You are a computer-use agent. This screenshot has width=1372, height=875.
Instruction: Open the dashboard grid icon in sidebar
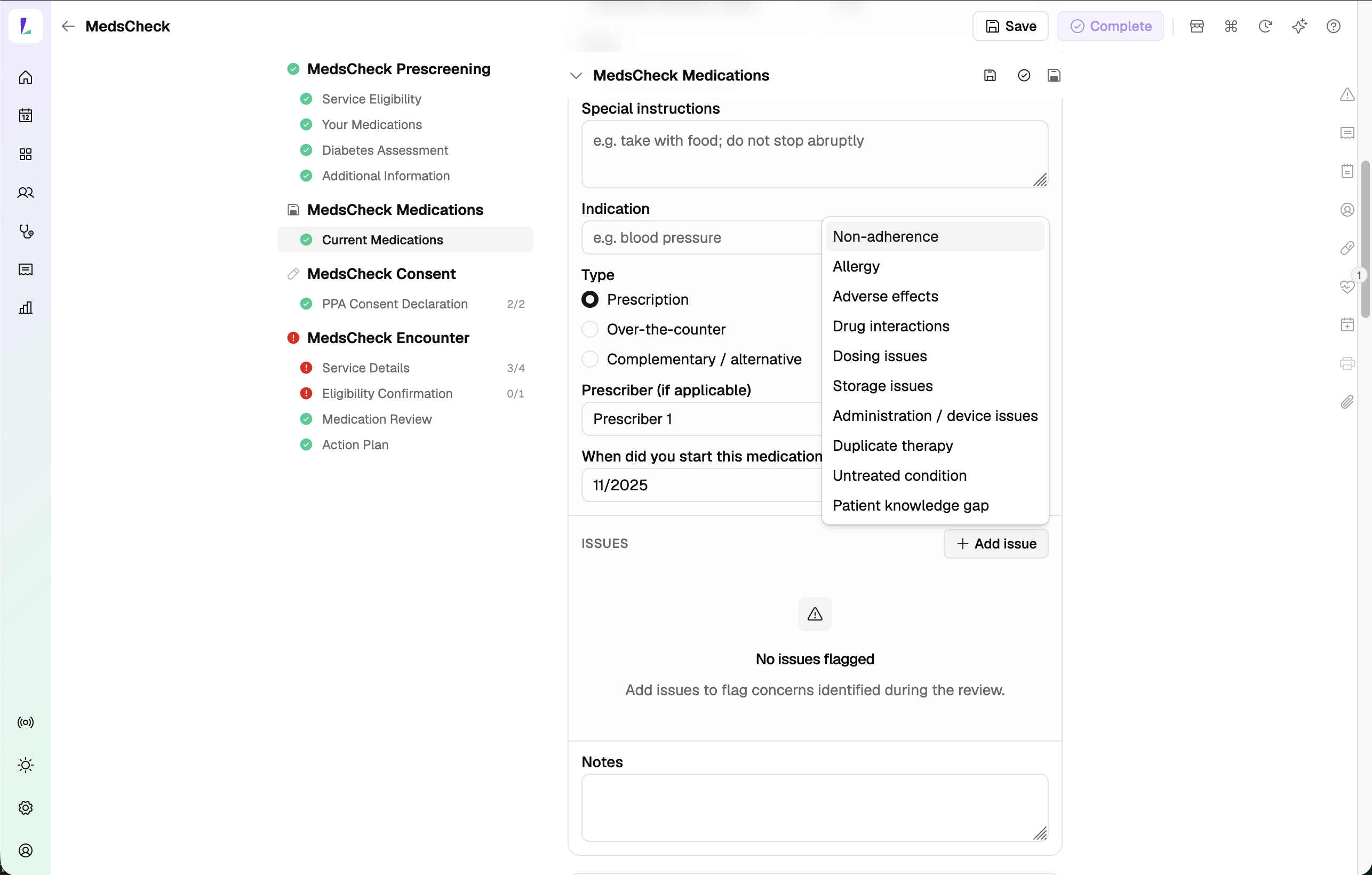click(26, 155)
